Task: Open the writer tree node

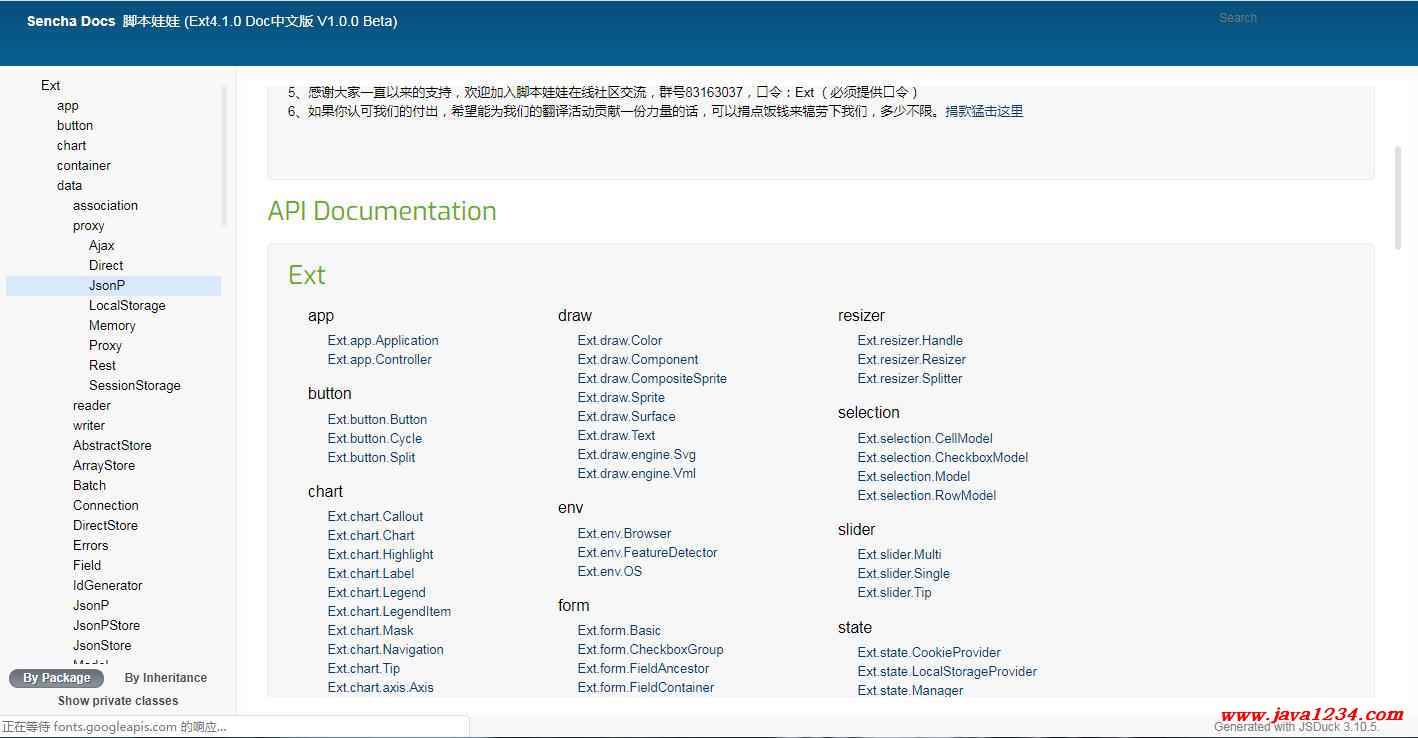Action: click(89, 426)
